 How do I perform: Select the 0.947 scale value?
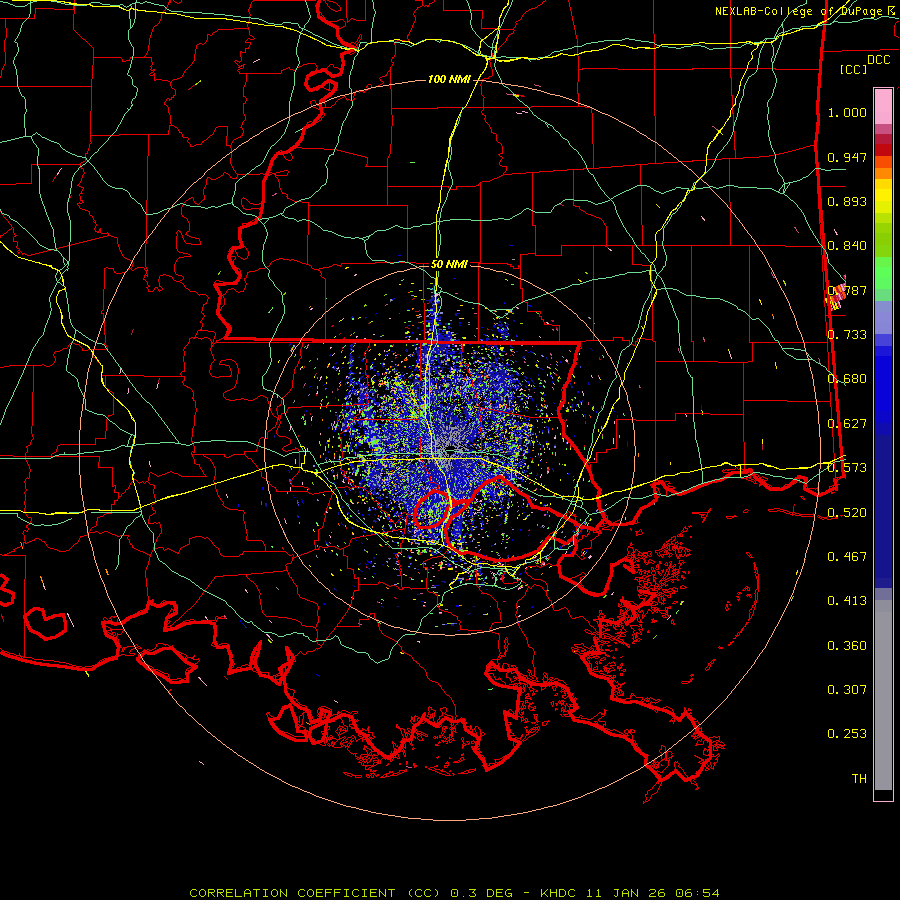coord(847,157)
